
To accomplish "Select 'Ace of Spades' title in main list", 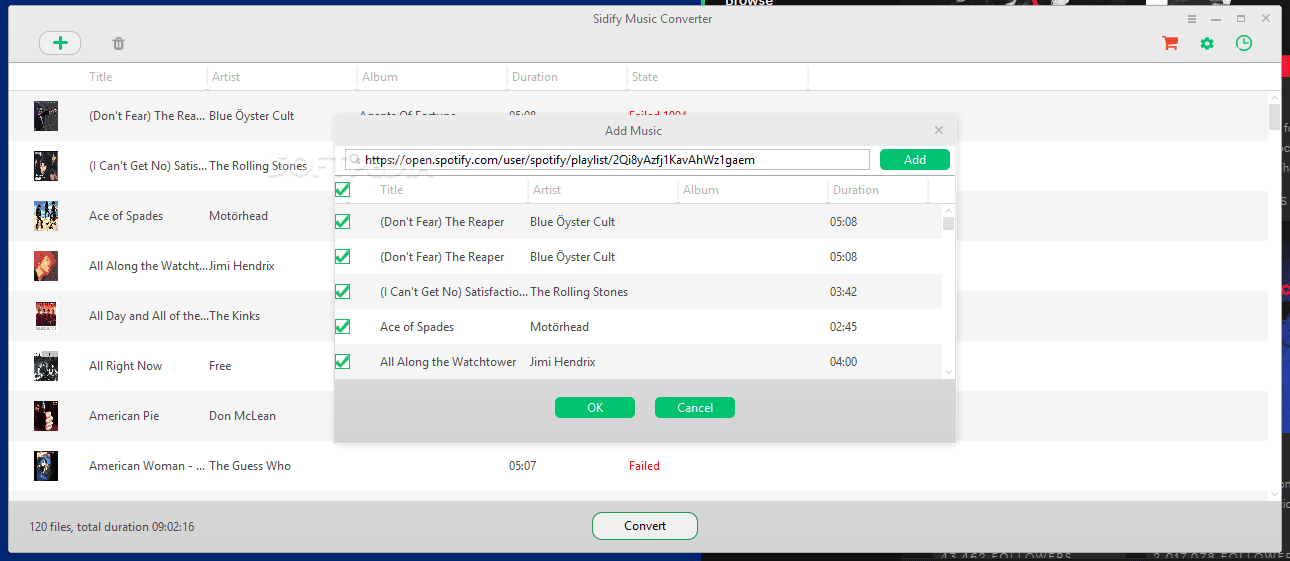I will pos(126,216).
